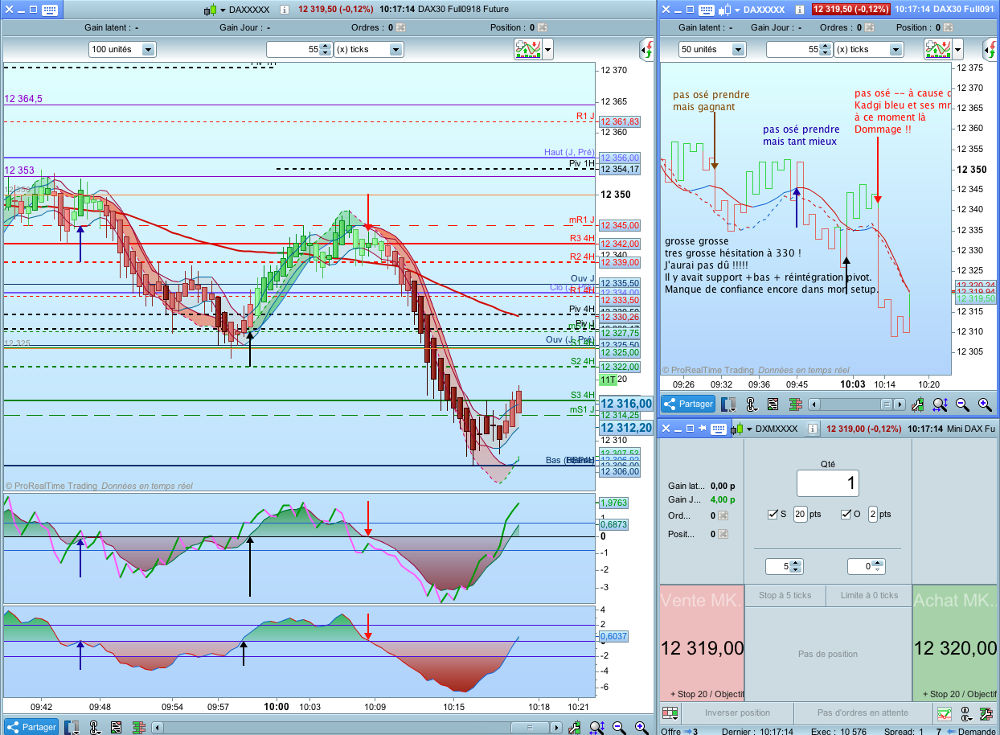
Task: Click the main chart horizontal scrollbar thumb
Action: (530, 727)
